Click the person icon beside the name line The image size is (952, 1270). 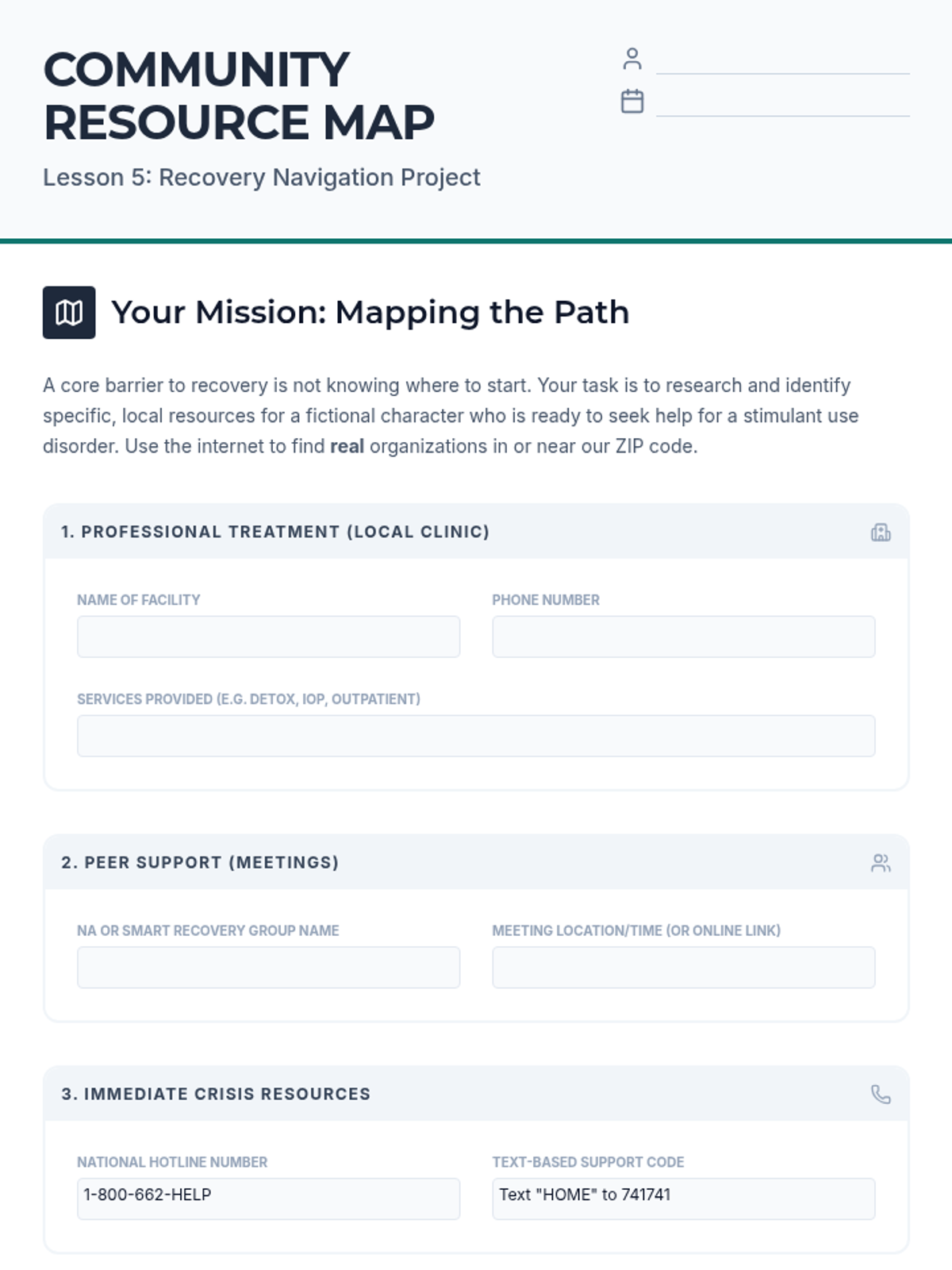click(632, 59)
